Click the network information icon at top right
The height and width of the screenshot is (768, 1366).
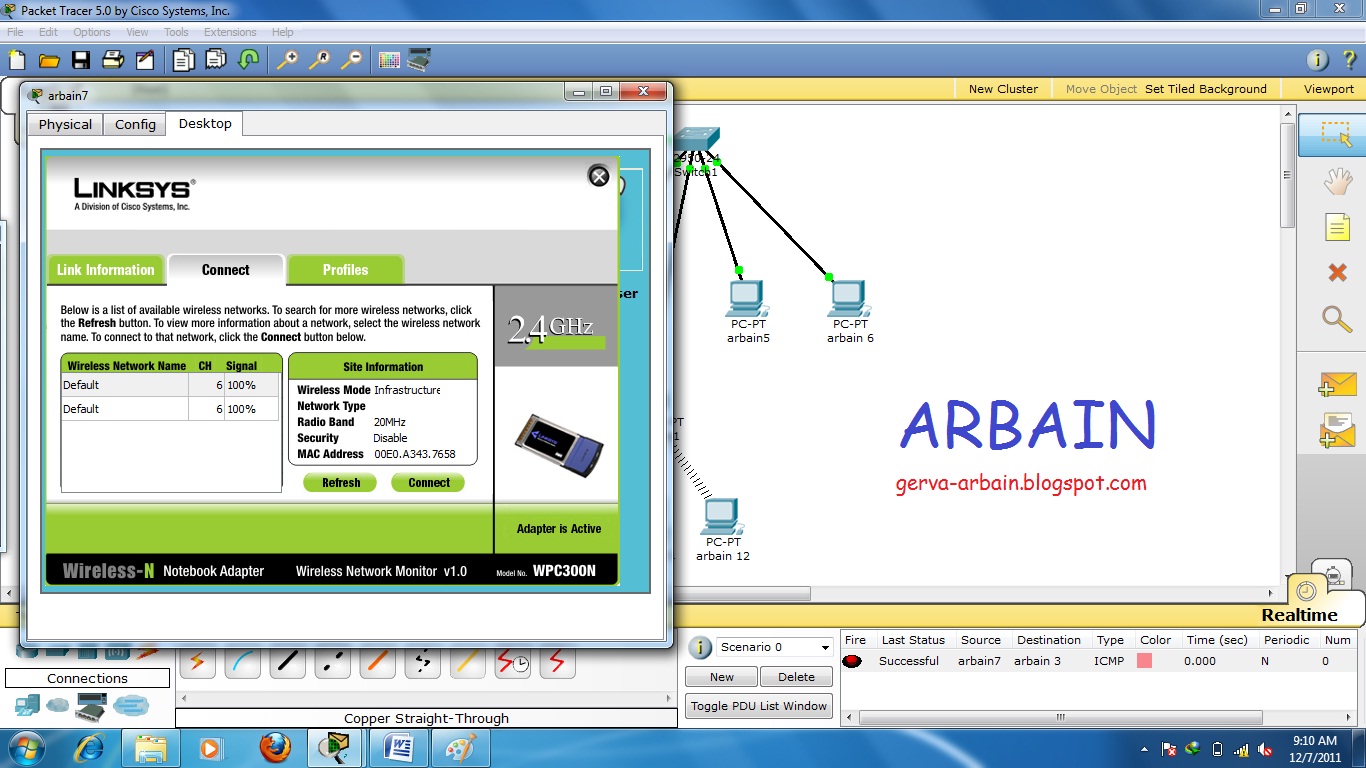click(1317, 60)
